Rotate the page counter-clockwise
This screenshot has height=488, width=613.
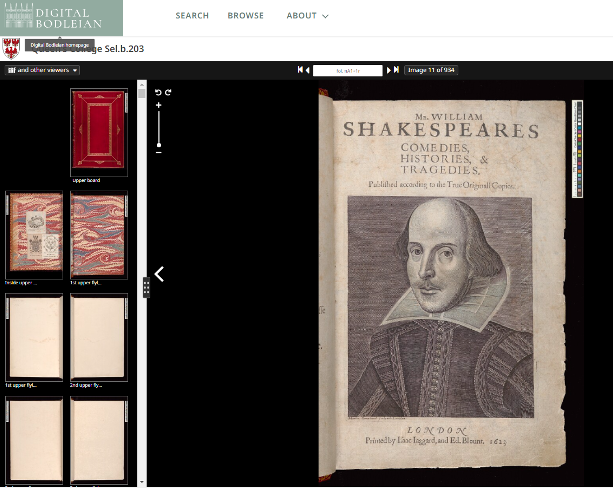pos(158,92)
